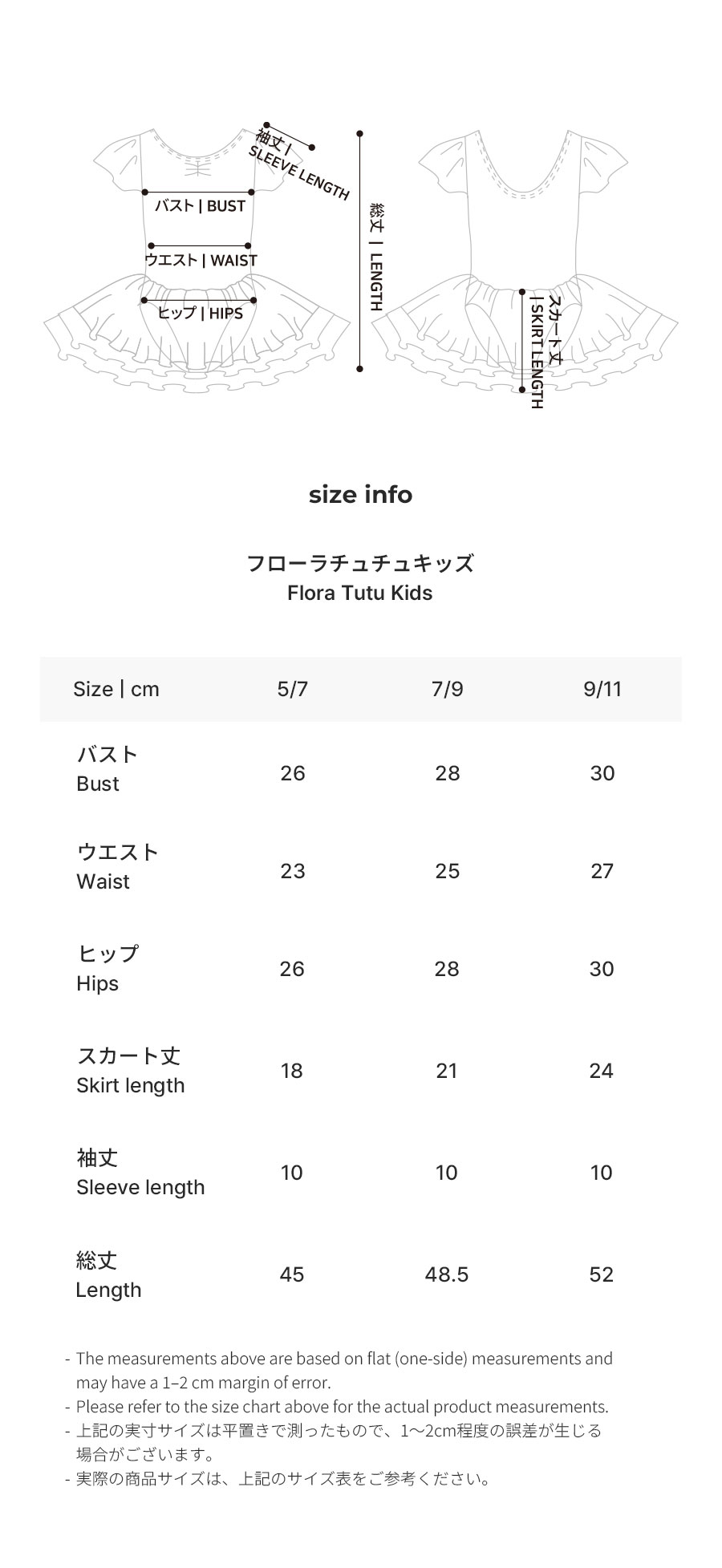722x1568 pixels.
Task: Select the 9/11 size column header
Action: coord(602,689)
